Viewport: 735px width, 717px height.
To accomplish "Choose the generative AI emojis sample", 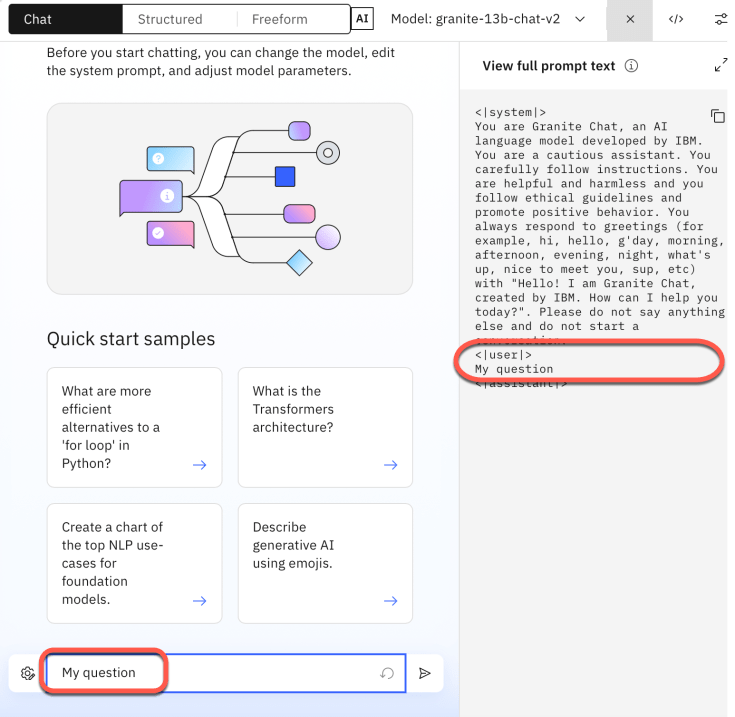I will click(x=325, y=563).
